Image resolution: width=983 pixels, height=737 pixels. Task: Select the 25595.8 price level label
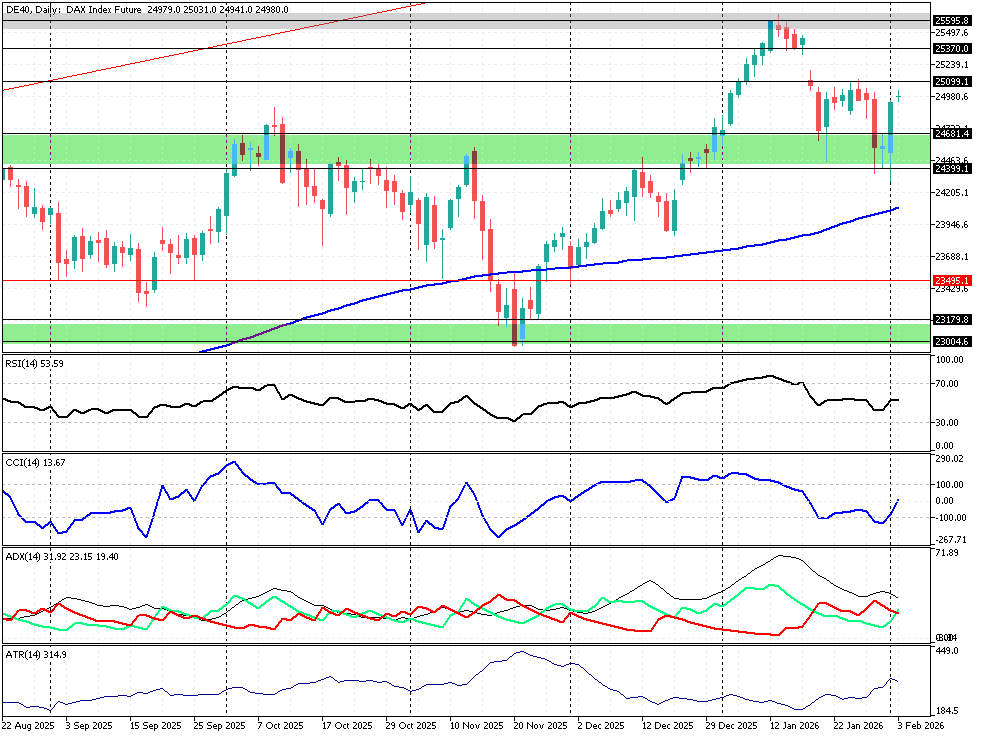(948, 20)
